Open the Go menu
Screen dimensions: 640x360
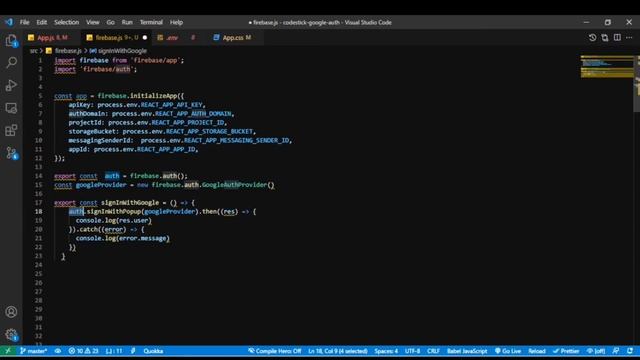coord(111,22)
